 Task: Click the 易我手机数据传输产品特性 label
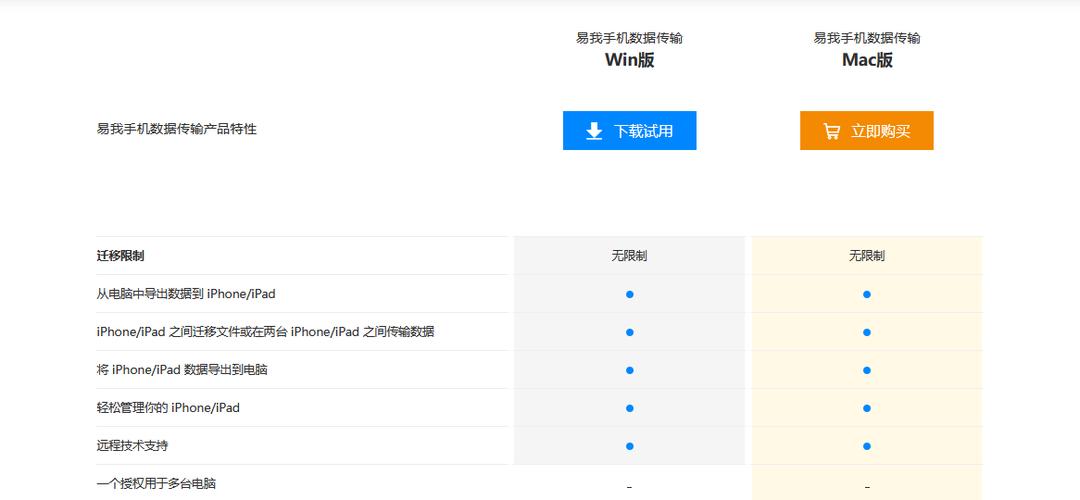(x=176, y=129)
